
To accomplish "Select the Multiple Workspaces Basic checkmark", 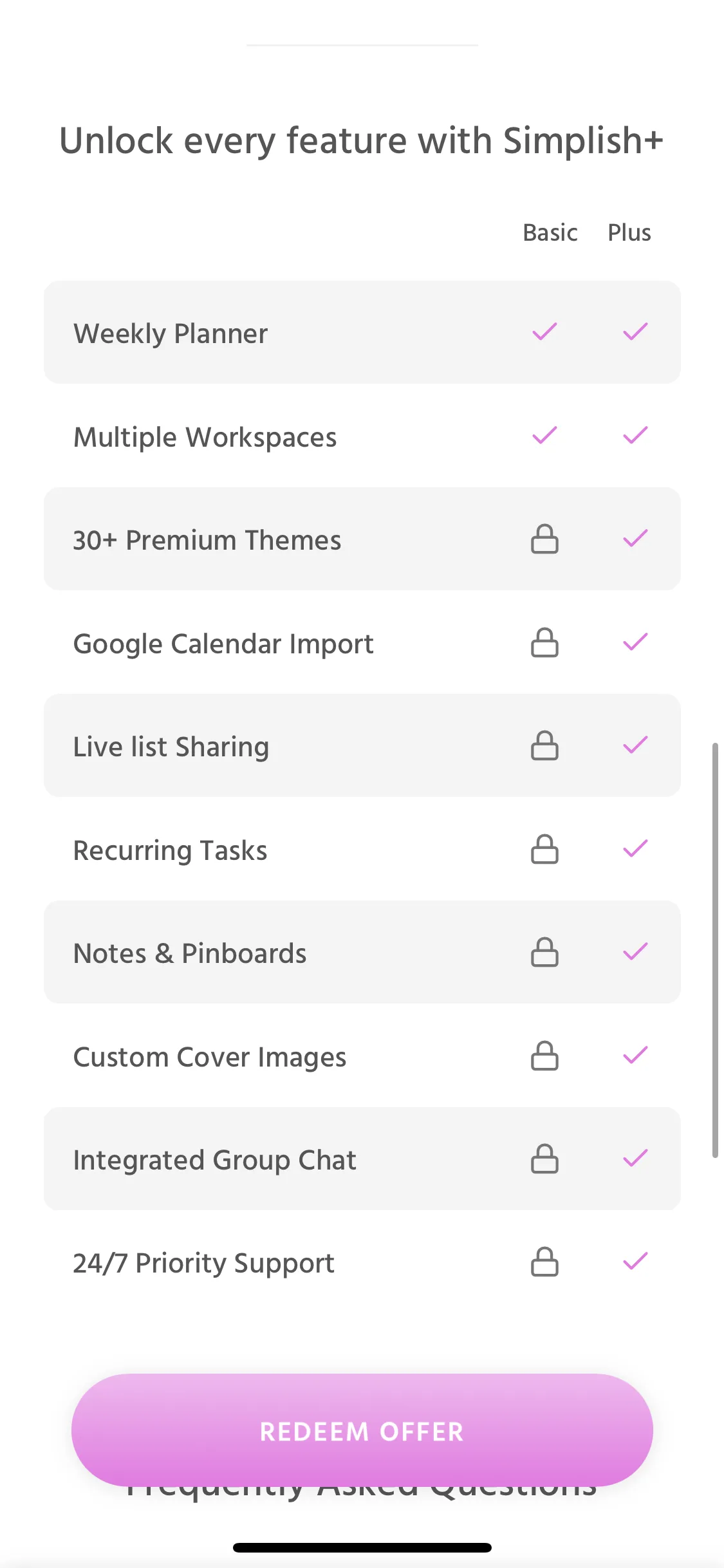I will coord(544,436).
